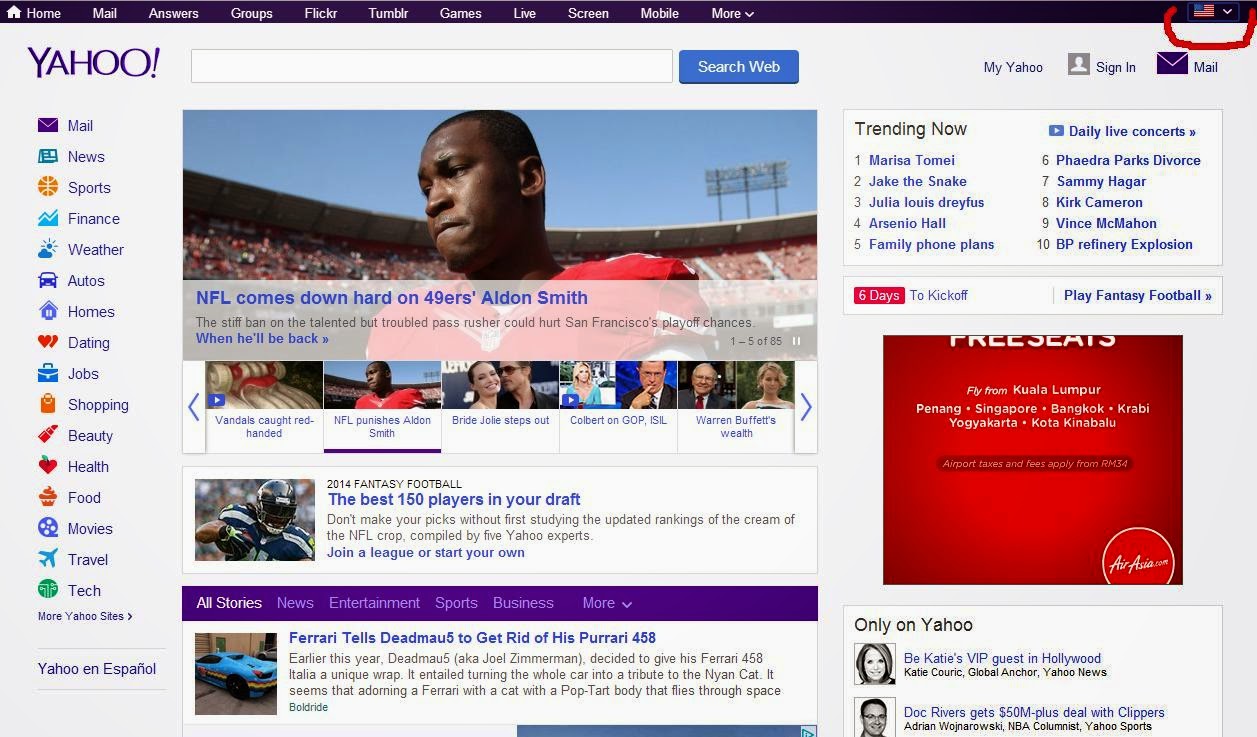The image size is (1257, 737).
Task: Open 'Join a league or start your own'
Action: [x=426, y=552]
